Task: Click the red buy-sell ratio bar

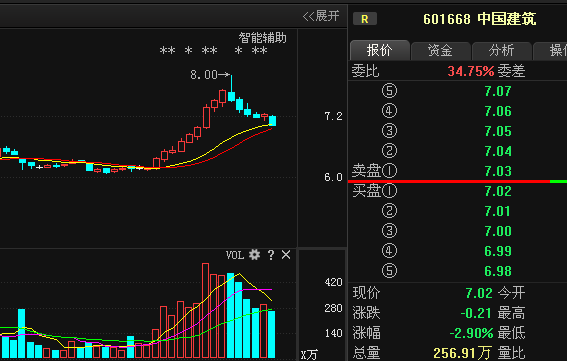Action: 449,181
